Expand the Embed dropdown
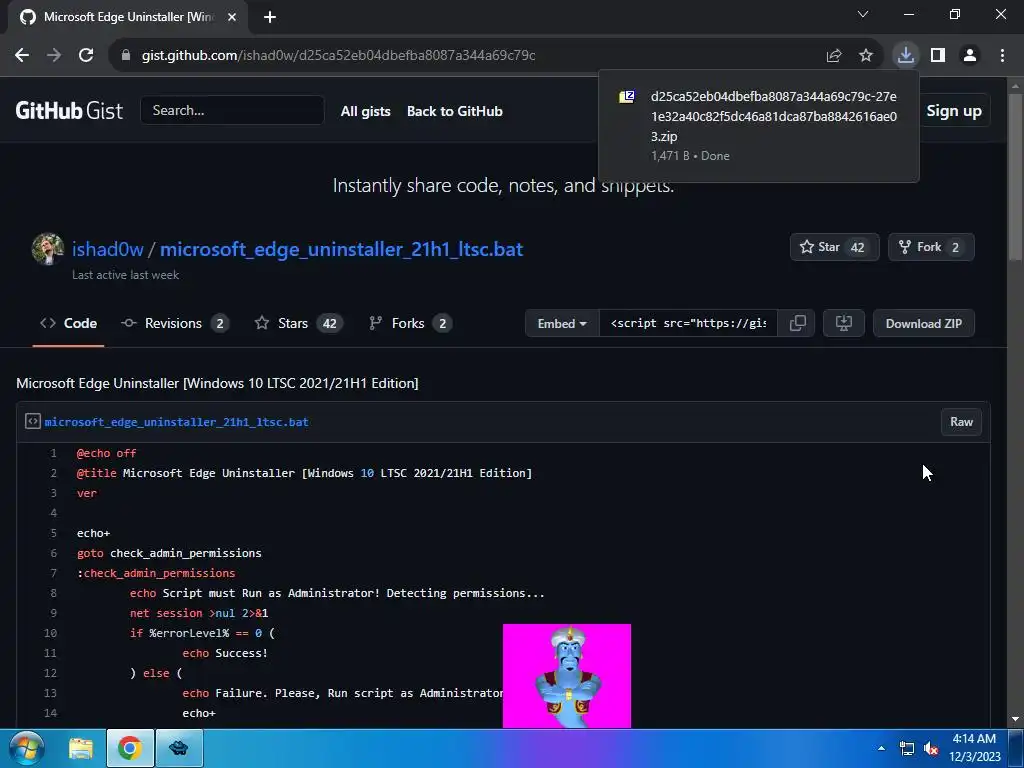 click(x=562, y=323)
